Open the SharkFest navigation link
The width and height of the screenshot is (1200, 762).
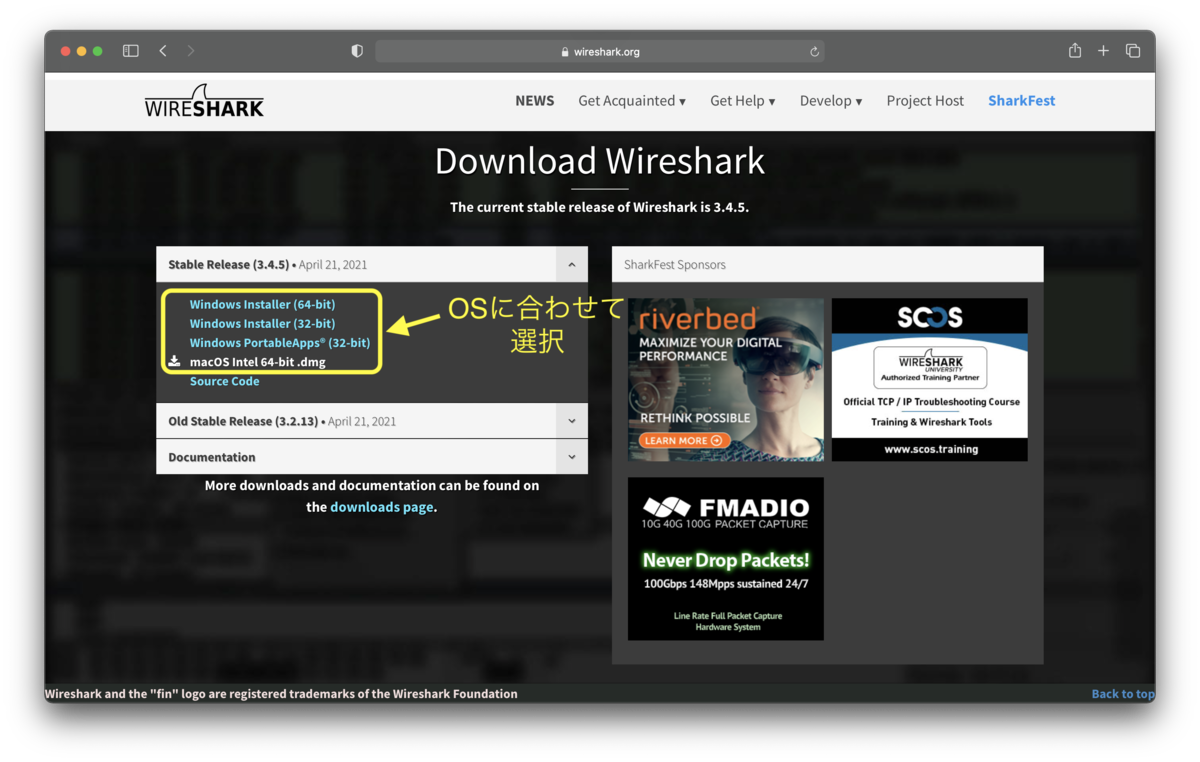click(x=1022, y=101)
